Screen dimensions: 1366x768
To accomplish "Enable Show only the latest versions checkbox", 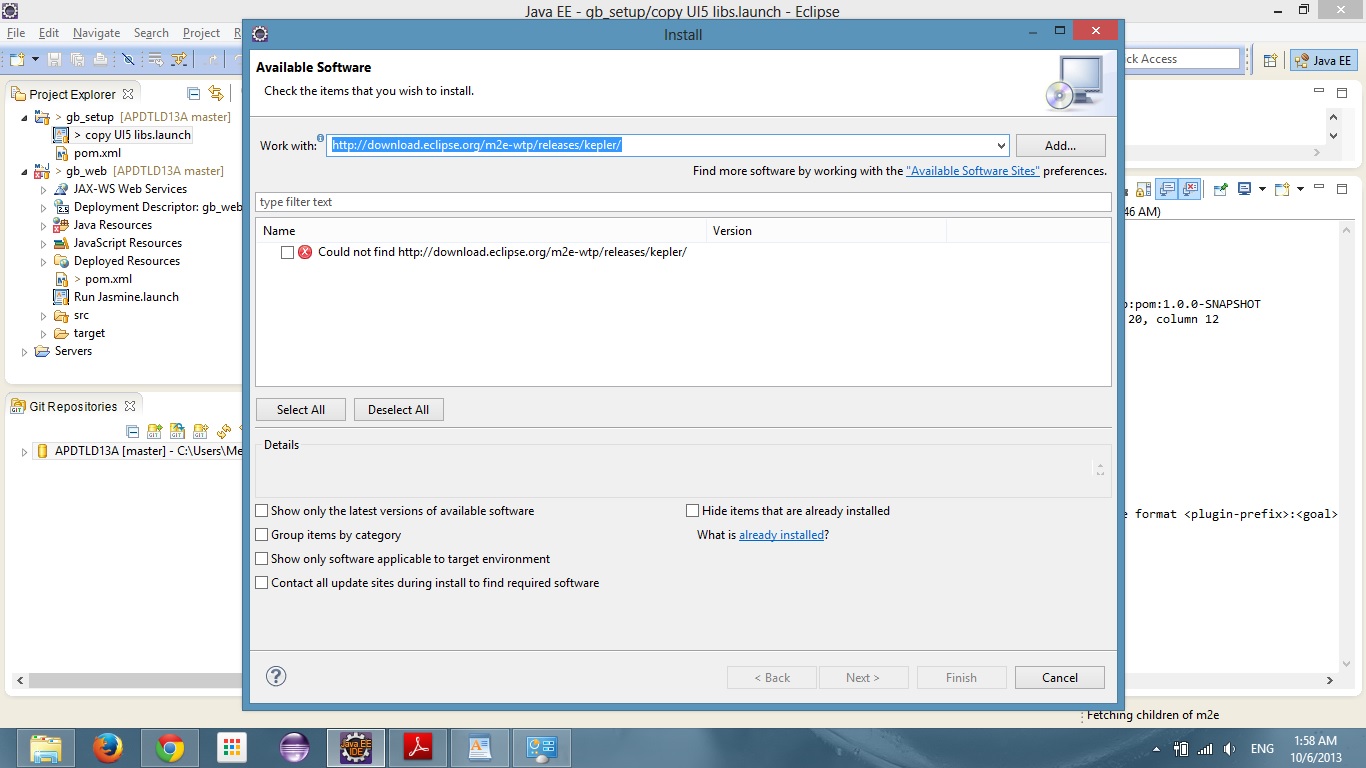I will [262, 511].
